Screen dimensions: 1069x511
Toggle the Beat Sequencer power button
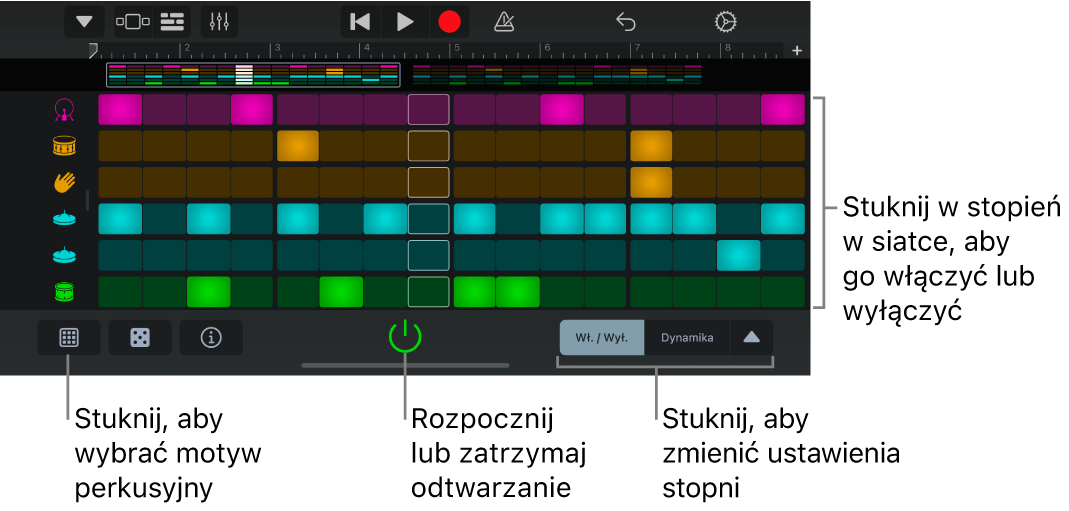(405, 336)
